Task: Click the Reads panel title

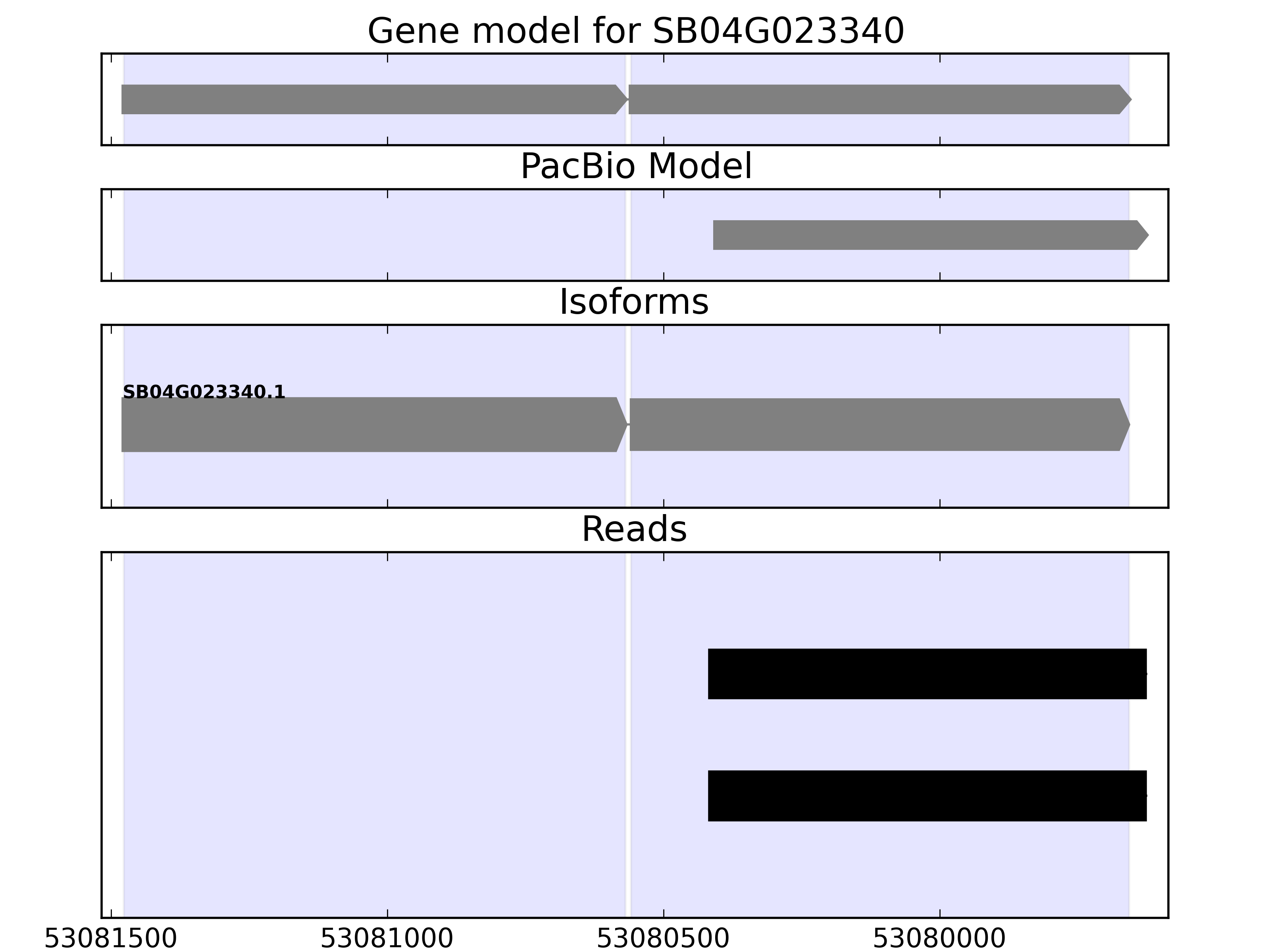Action: (x=634, y=529)
